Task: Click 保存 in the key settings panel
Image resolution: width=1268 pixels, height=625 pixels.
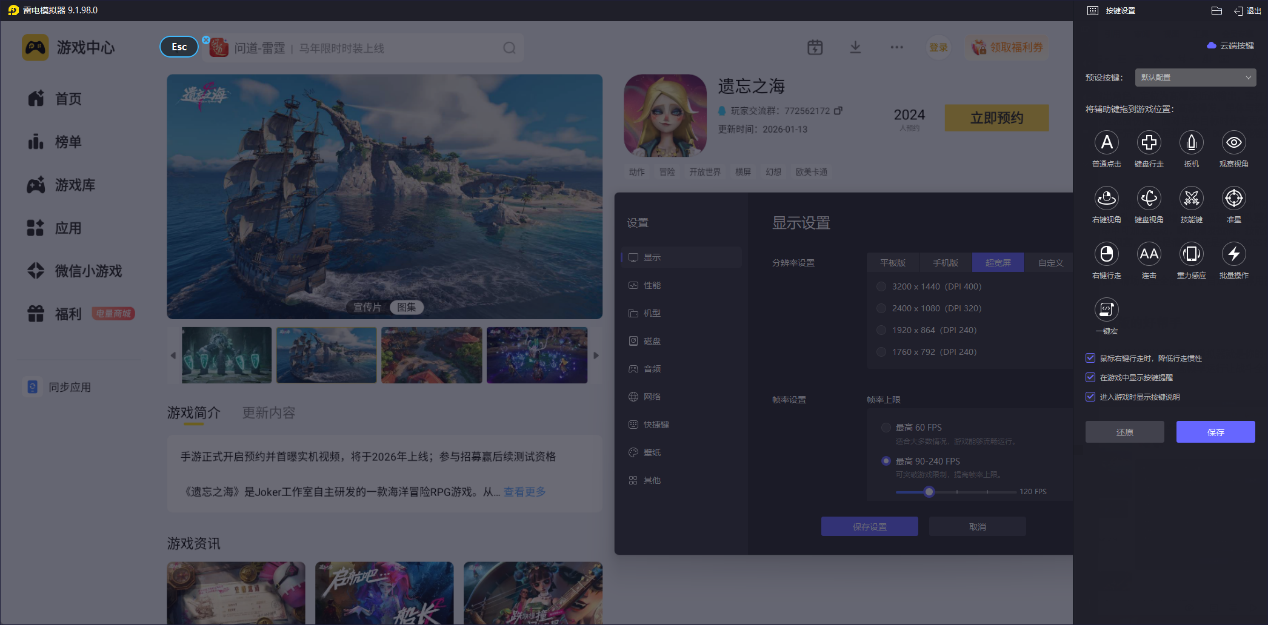Action: click(x=1215, y=432)
